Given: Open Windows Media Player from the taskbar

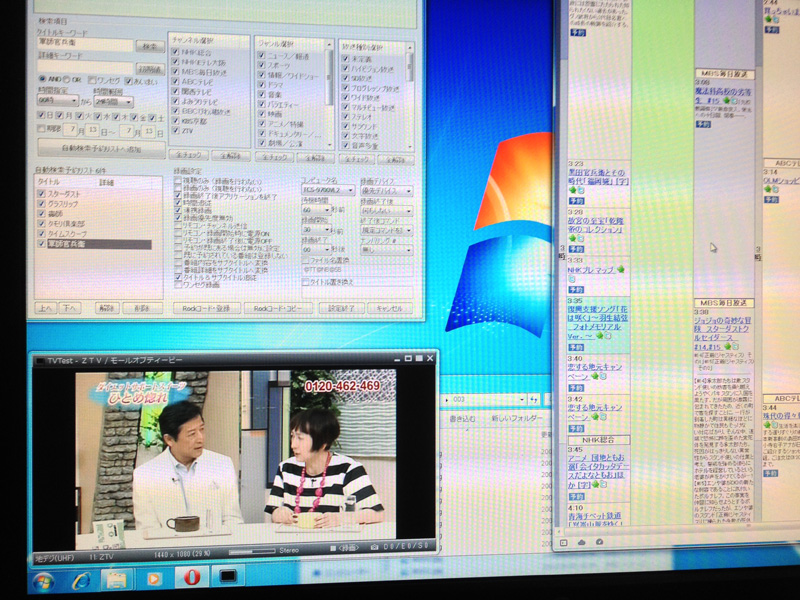Looking at the screenshot, I should click(154, 579).
